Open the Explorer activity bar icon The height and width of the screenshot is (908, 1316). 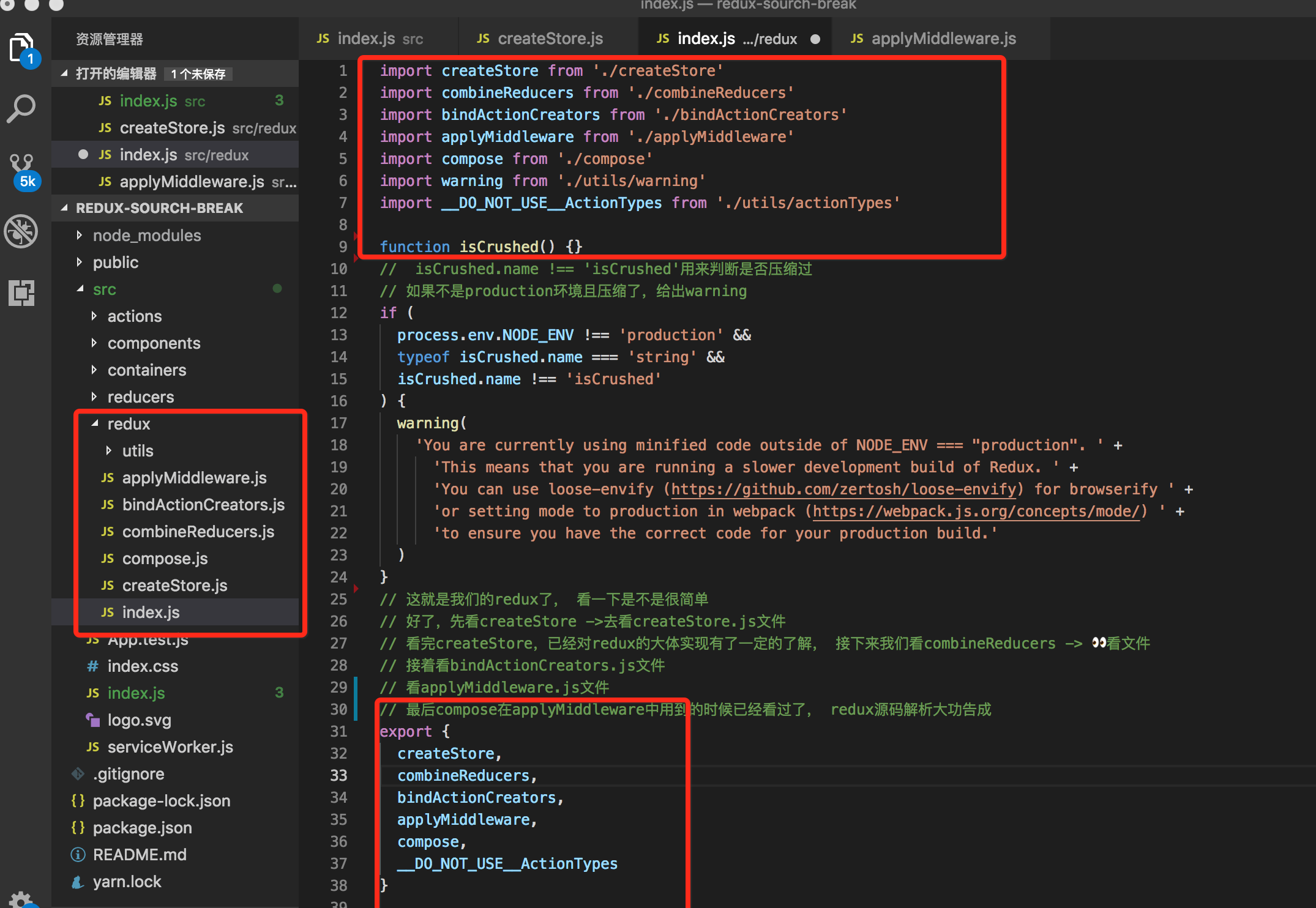tap(22, 48)
